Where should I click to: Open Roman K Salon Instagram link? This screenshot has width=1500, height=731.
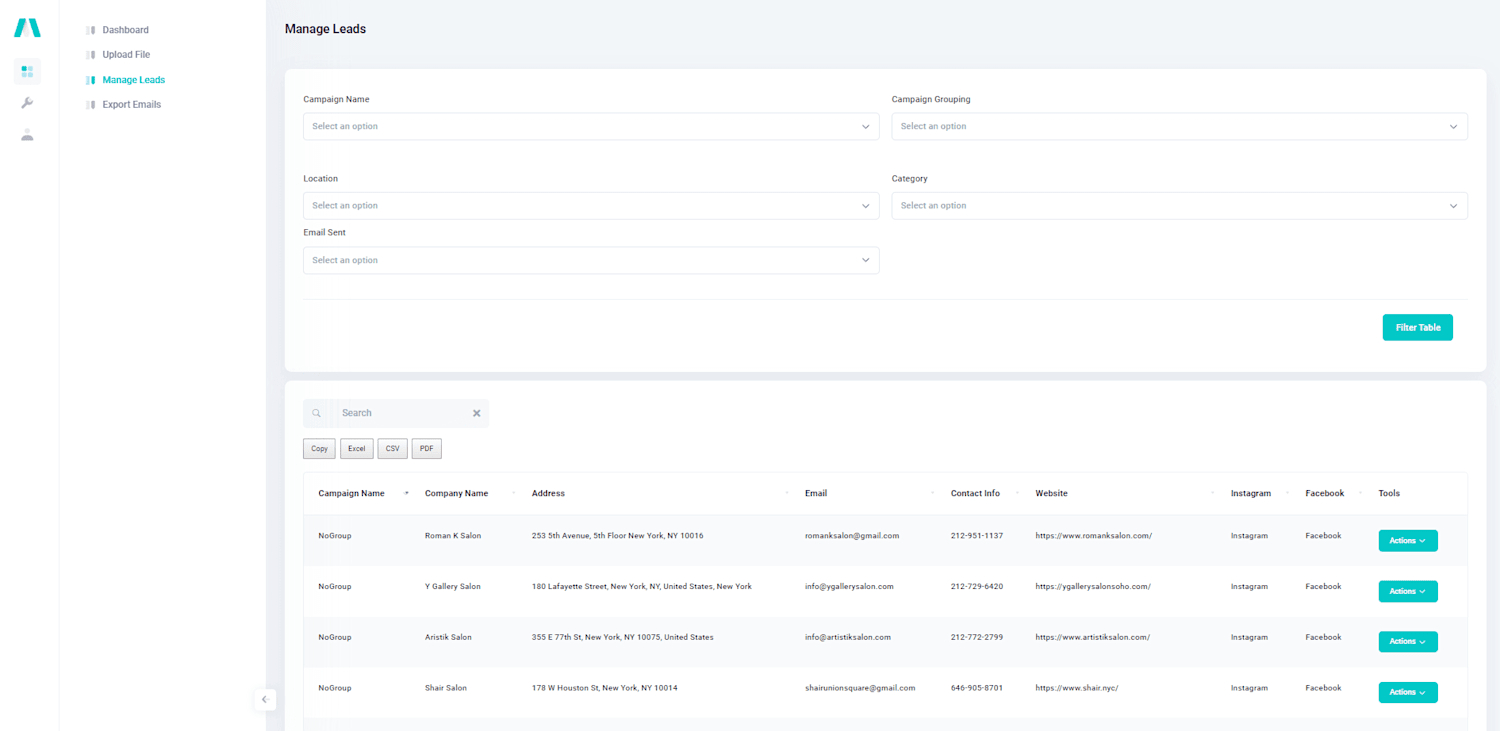1249,536
